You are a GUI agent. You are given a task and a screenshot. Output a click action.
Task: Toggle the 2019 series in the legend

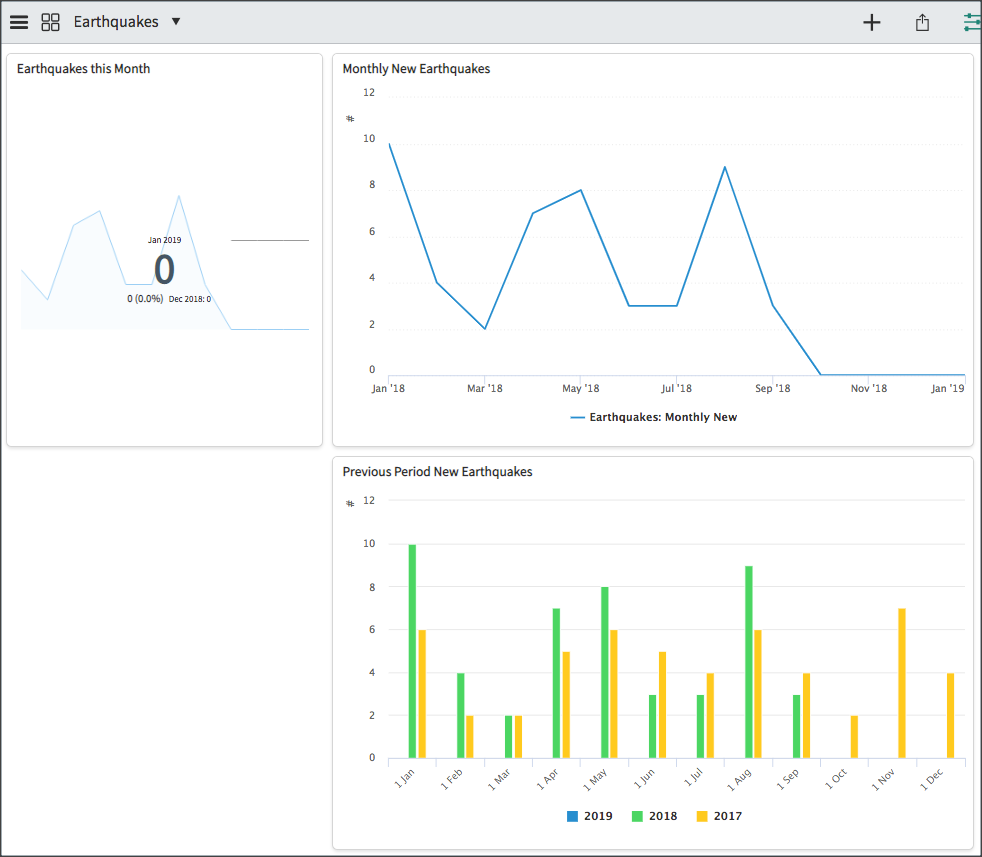point(590,816)
